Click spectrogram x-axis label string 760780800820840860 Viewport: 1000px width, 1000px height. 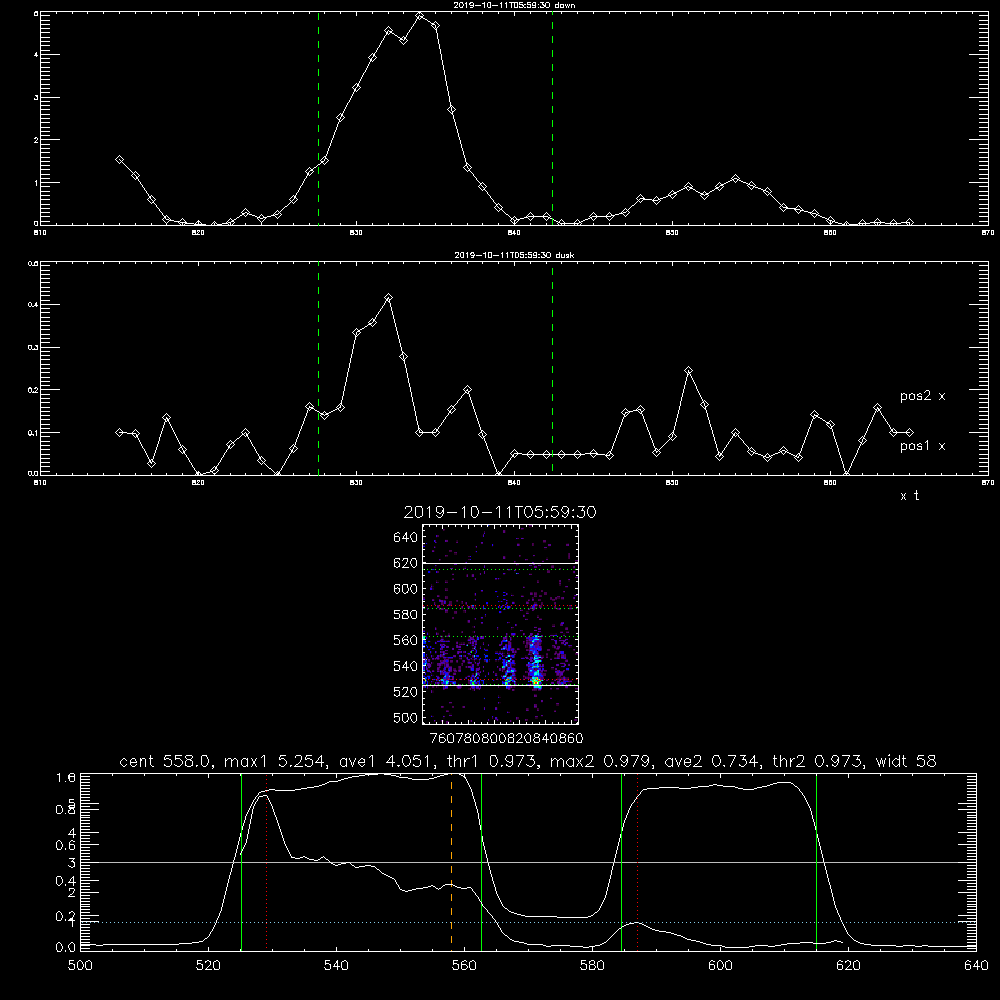pyautogui.click(x=506, y=739)
